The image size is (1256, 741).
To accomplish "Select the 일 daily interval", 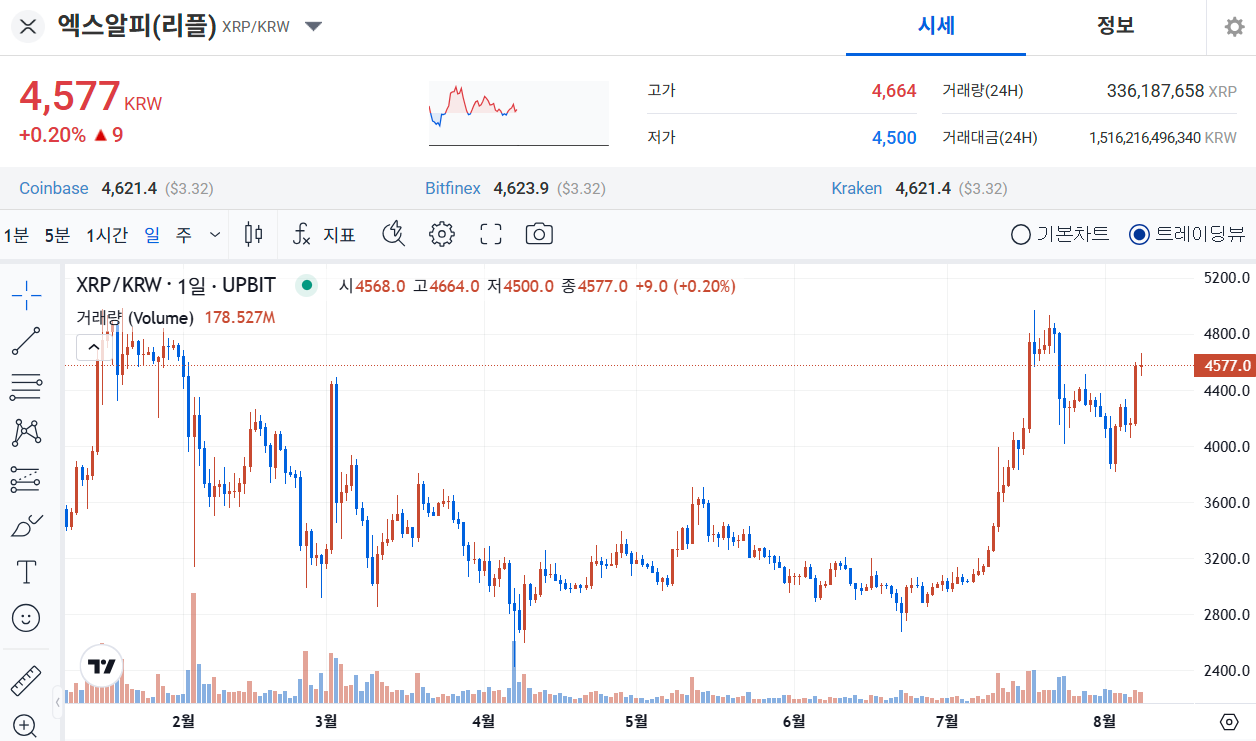I will (x=151, y=235).
